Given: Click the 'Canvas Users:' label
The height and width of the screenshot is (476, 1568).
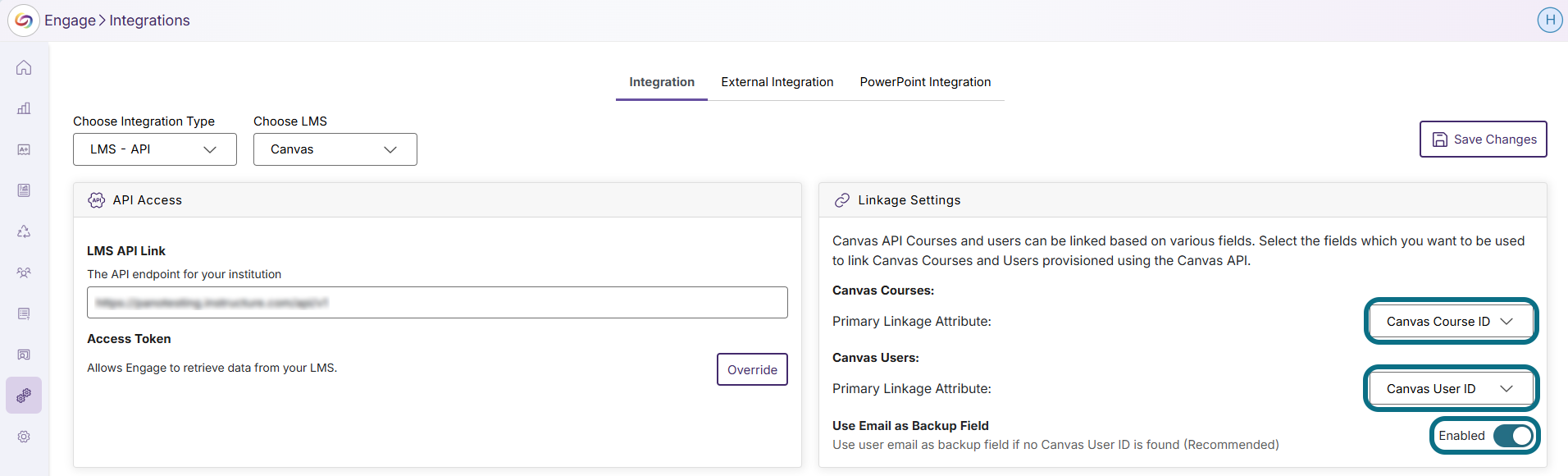Looking at the screenshot, I should pos(876,358).
